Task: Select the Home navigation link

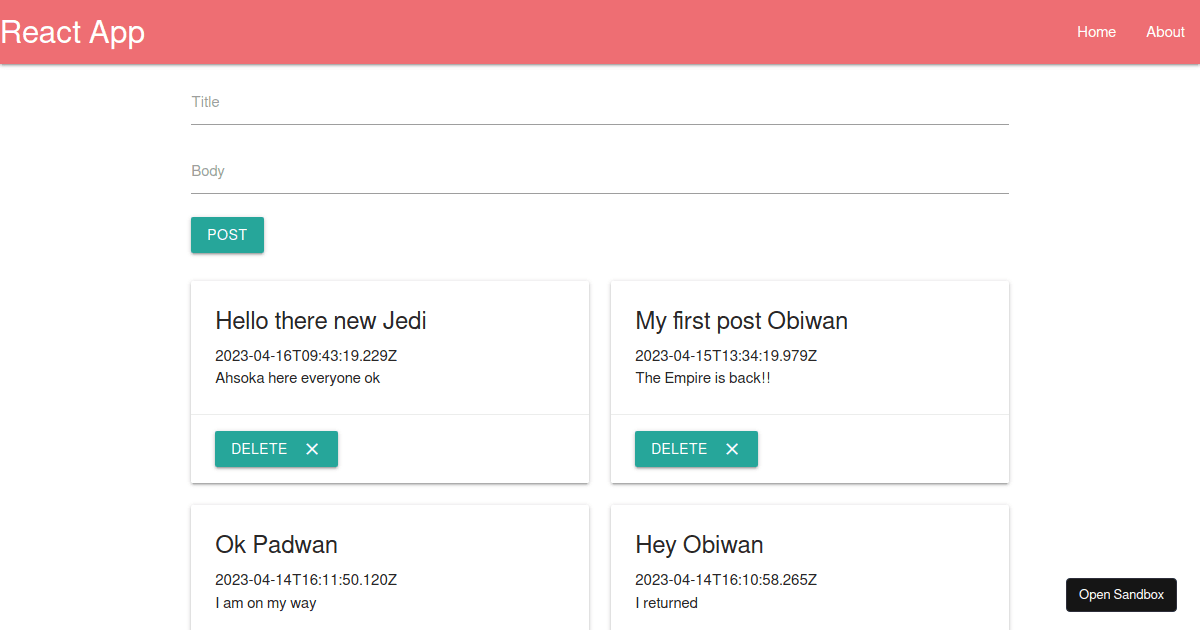Action: [x=1096, y=31]
